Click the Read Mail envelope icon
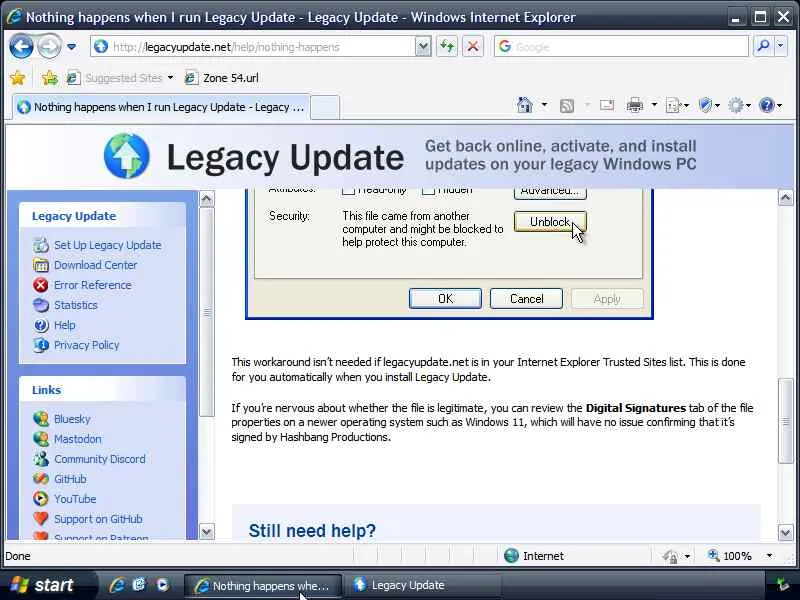The width and height of the screenshot is (800, 600). point(607,105)
